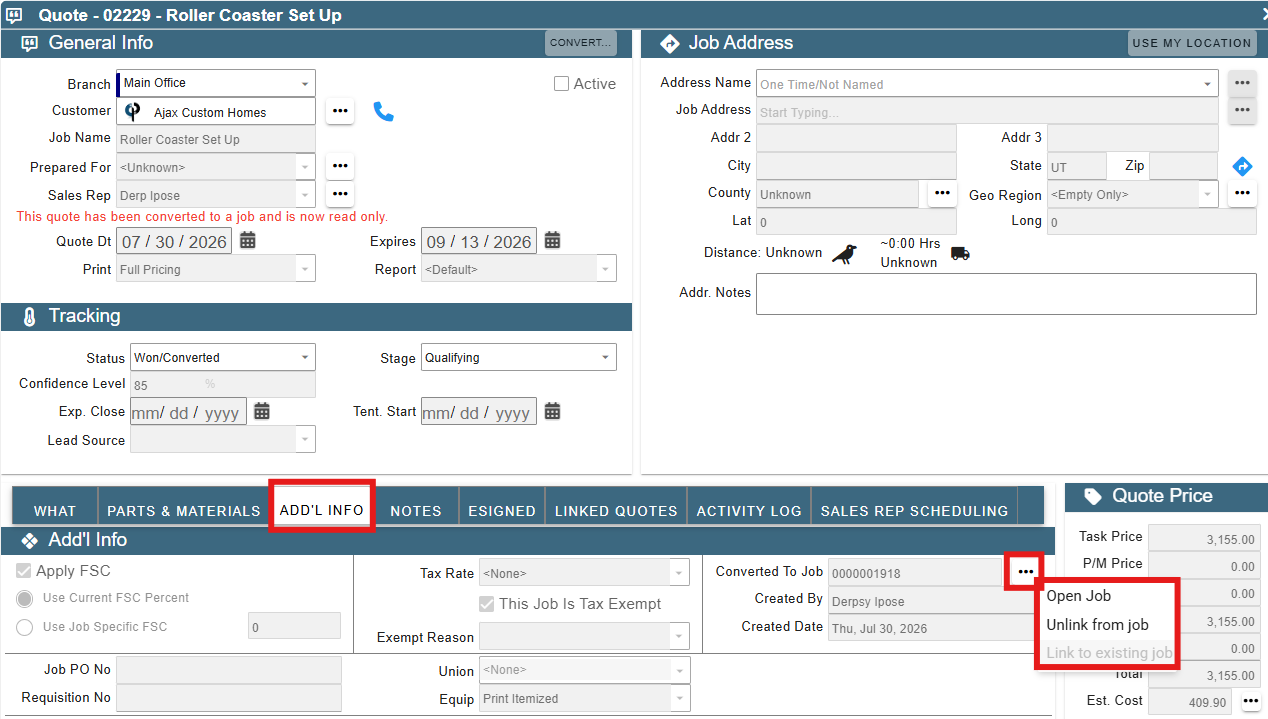Switch to the Activity Log tab

749,510
